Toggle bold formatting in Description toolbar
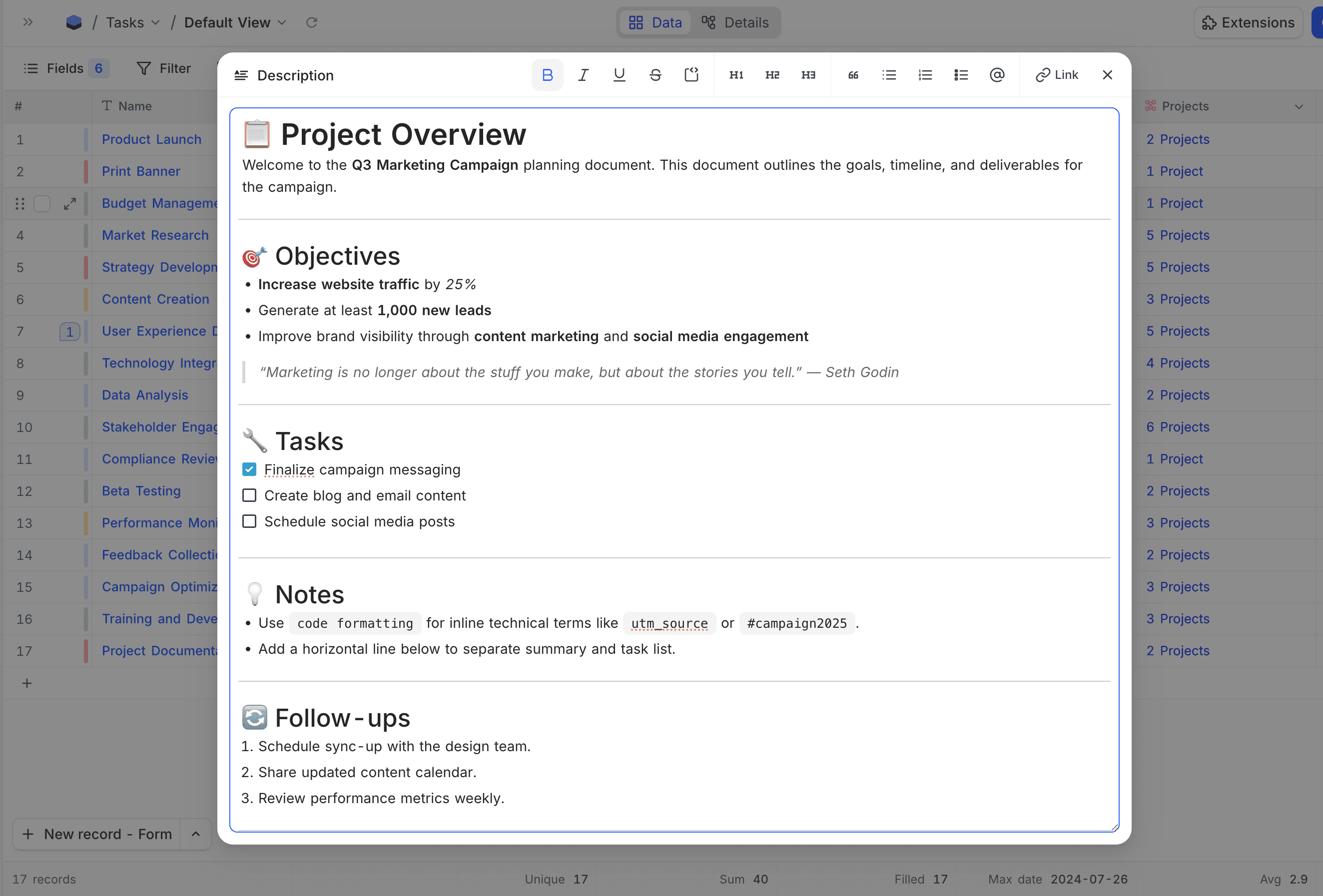This screenshot has width=1323, height=896. click(547, 75)
